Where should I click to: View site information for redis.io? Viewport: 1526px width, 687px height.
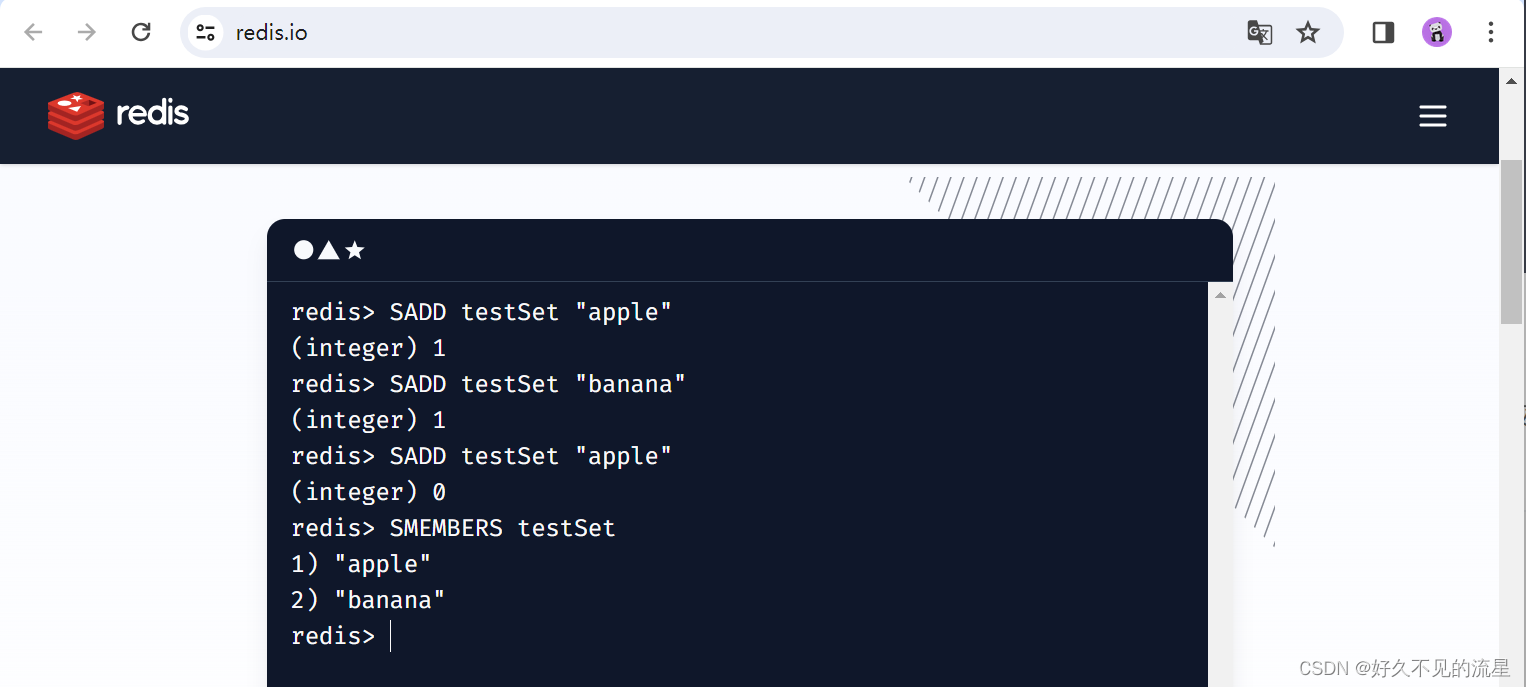tap(206, 32)
